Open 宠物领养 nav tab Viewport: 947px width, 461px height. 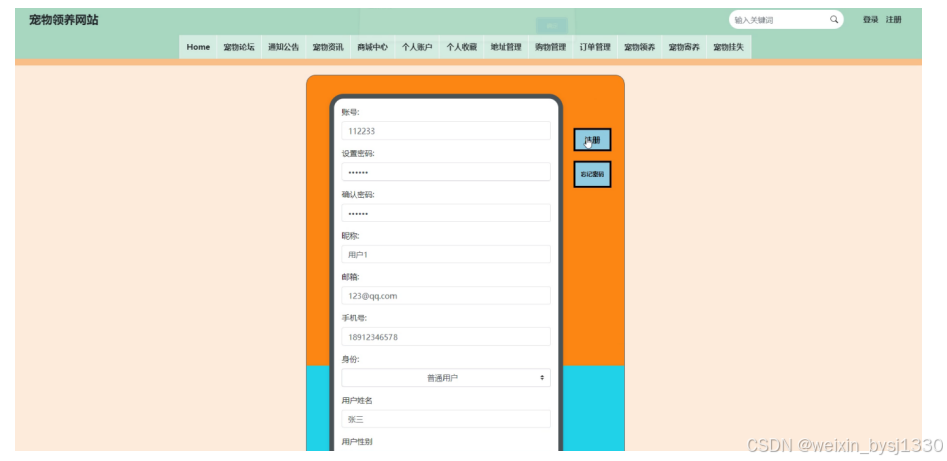[x=640, y=47]
